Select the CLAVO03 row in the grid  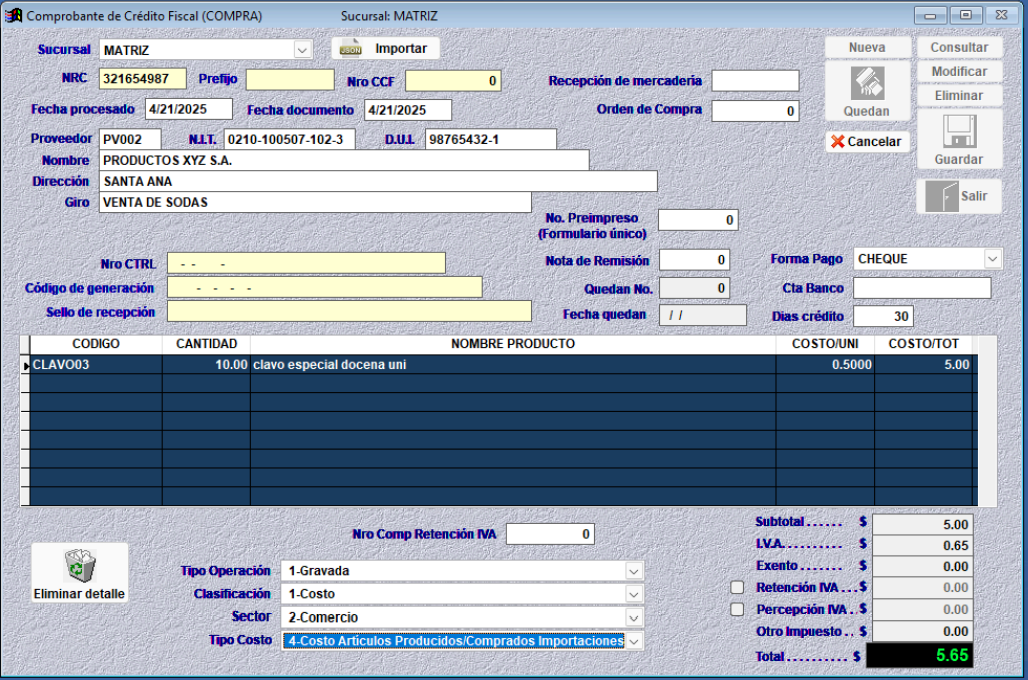[95, 365]
